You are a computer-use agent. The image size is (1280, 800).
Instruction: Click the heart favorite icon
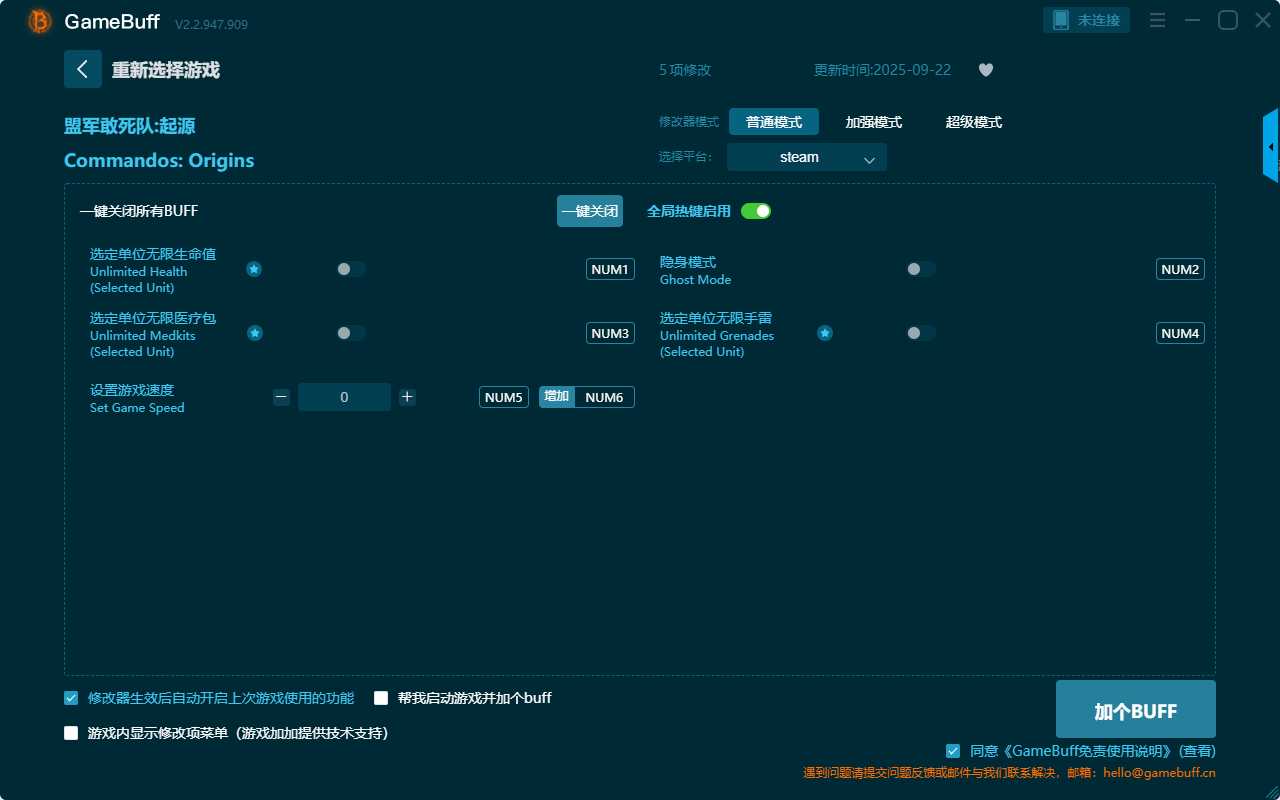click(986, 70)
